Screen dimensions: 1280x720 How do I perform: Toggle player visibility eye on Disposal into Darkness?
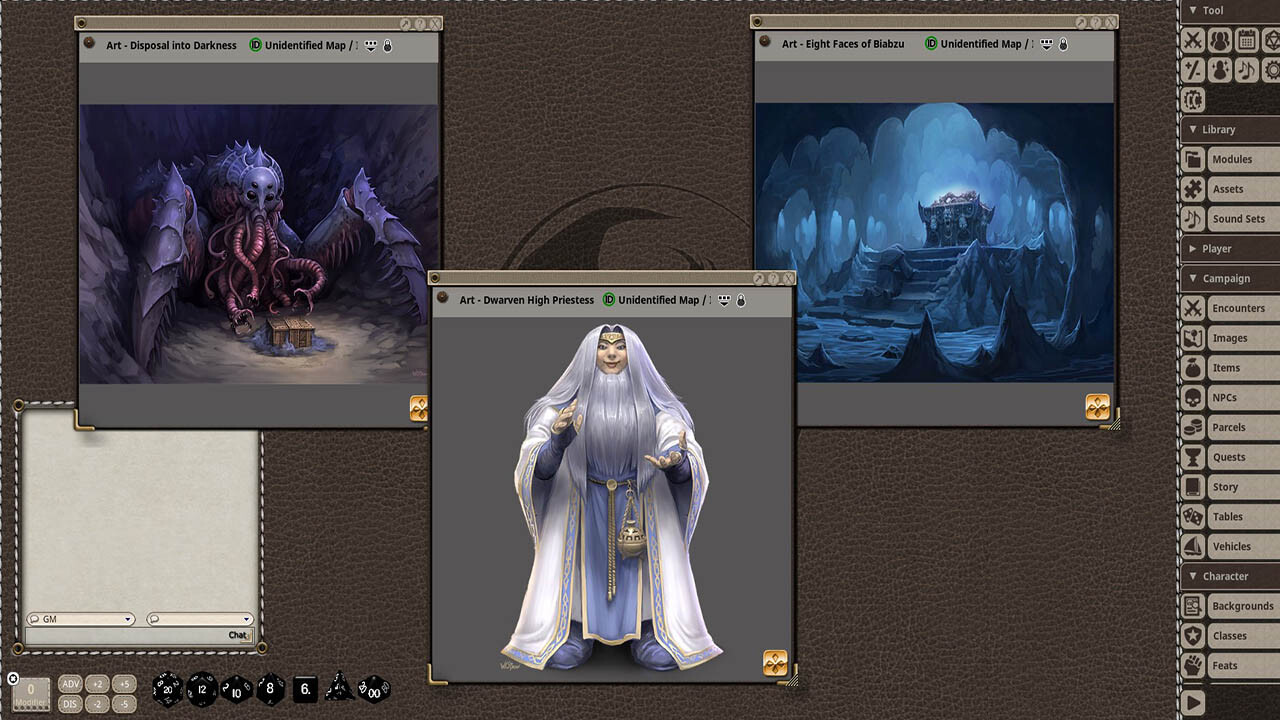371,44
